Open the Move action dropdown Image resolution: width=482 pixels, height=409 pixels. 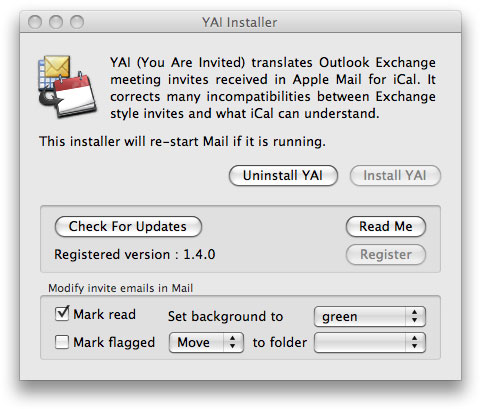206,342
